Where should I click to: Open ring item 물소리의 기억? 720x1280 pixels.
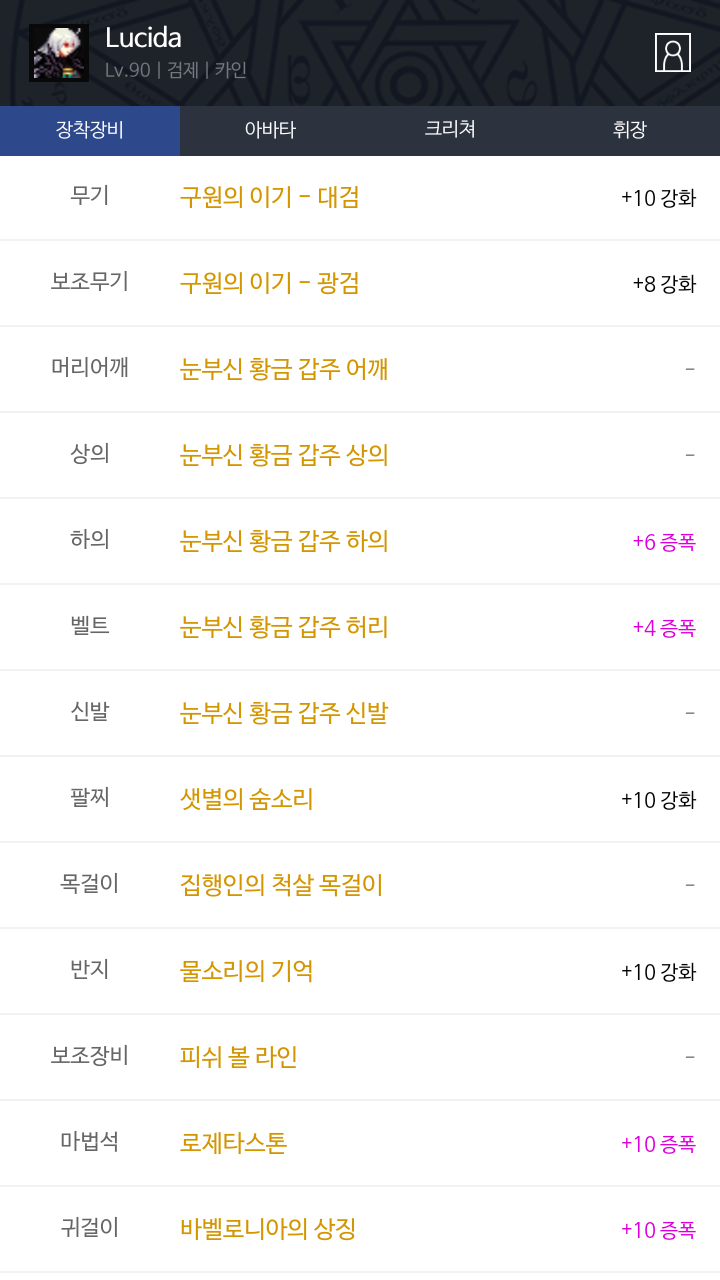[x=247, y=971]
